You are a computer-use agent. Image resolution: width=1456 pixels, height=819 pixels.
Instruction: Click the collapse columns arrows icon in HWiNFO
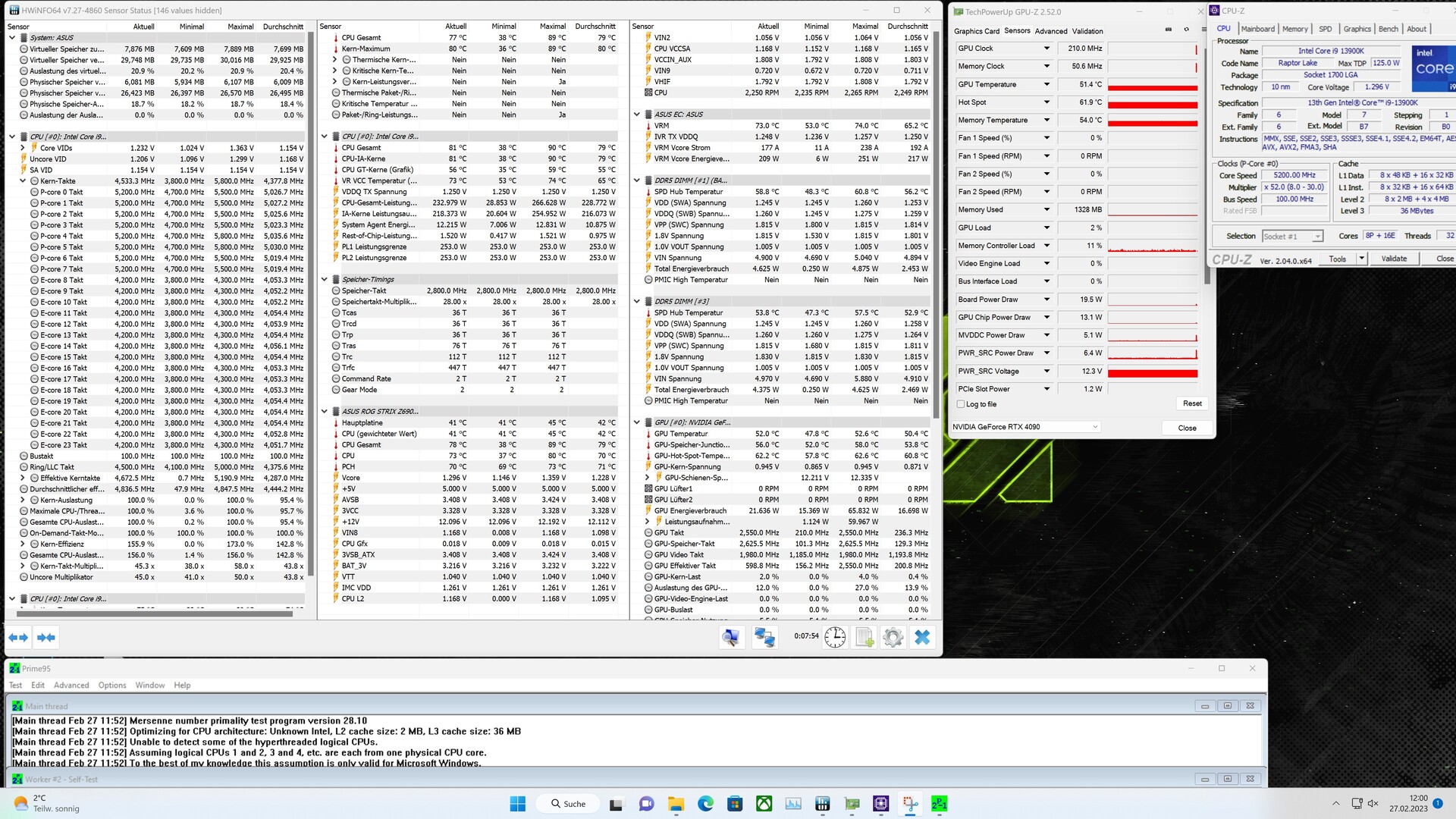pyautogui.click(x=46, y=638)
